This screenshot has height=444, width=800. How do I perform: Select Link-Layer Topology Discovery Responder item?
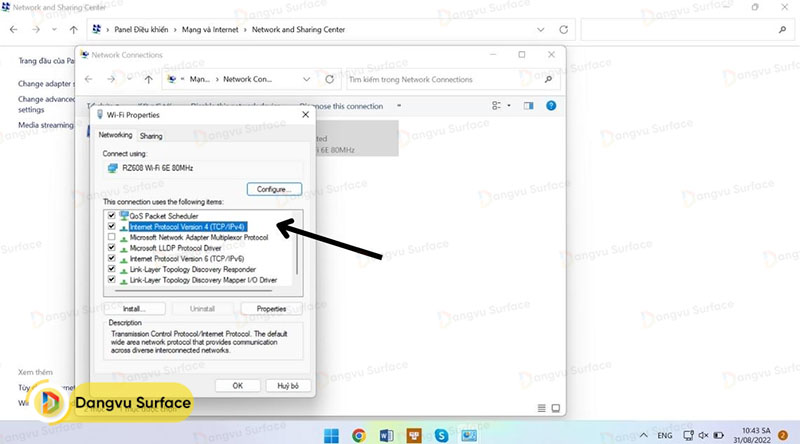pos(192,269)
